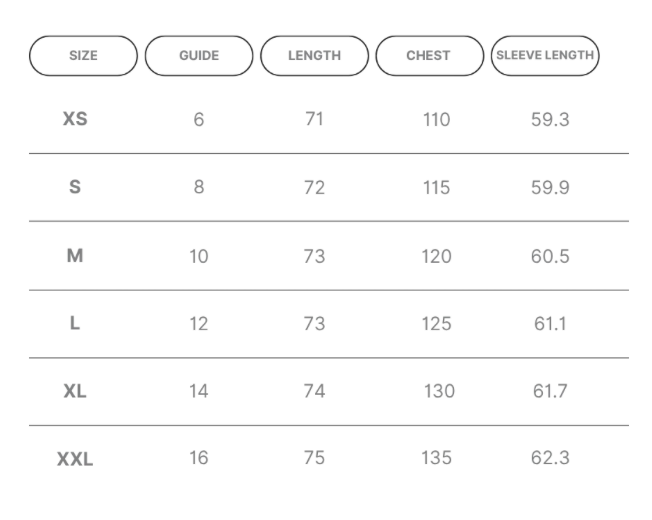Click the sleeve length value 60.5
652x520 pixels.
pyautogui.click(x=550, y=256)
